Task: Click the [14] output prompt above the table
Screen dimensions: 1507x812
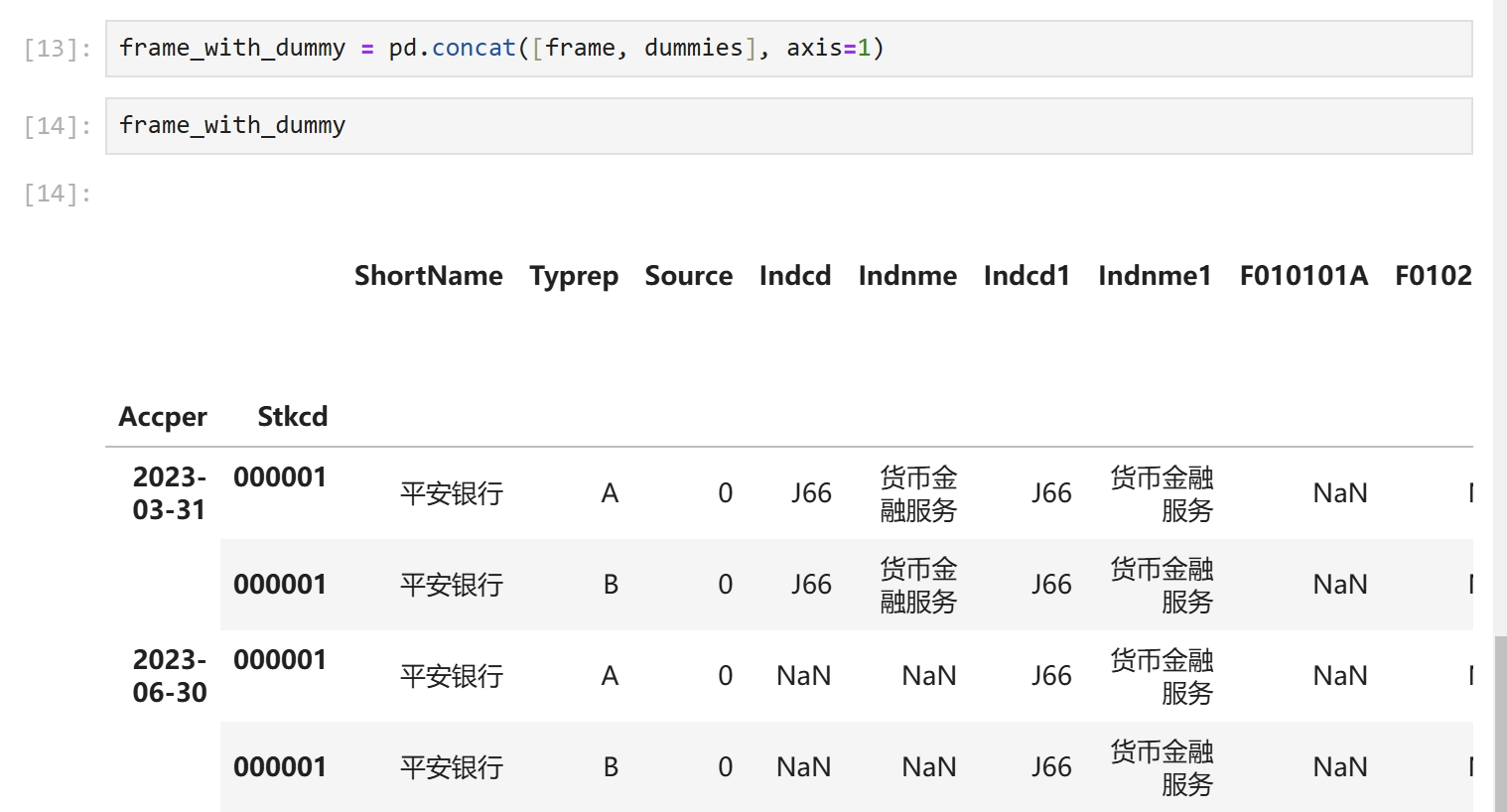Action: 58,194
